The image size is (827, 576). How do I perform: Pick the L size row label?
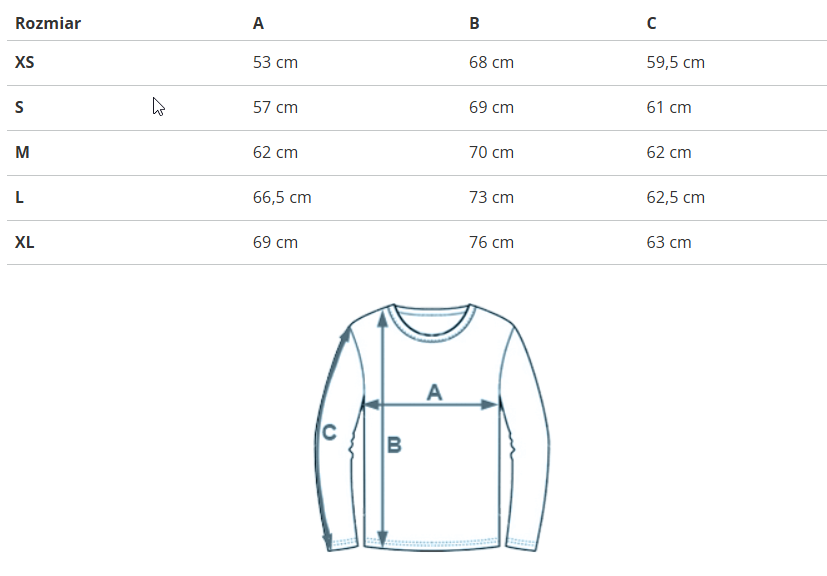(x=19, y=197)
